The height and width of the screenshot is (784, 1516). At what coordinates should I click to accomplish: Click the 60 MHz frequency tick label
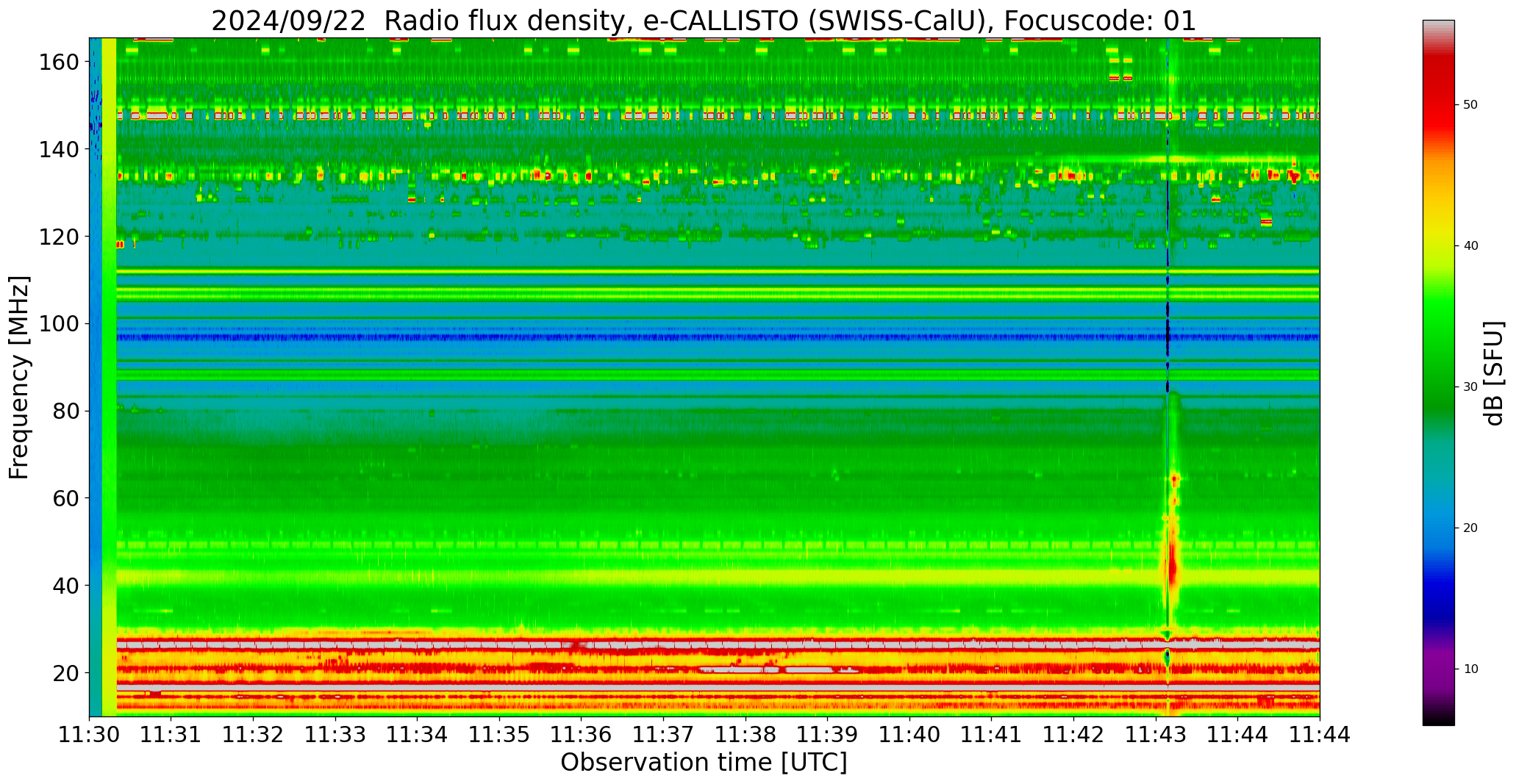click(x=66, y=498)
